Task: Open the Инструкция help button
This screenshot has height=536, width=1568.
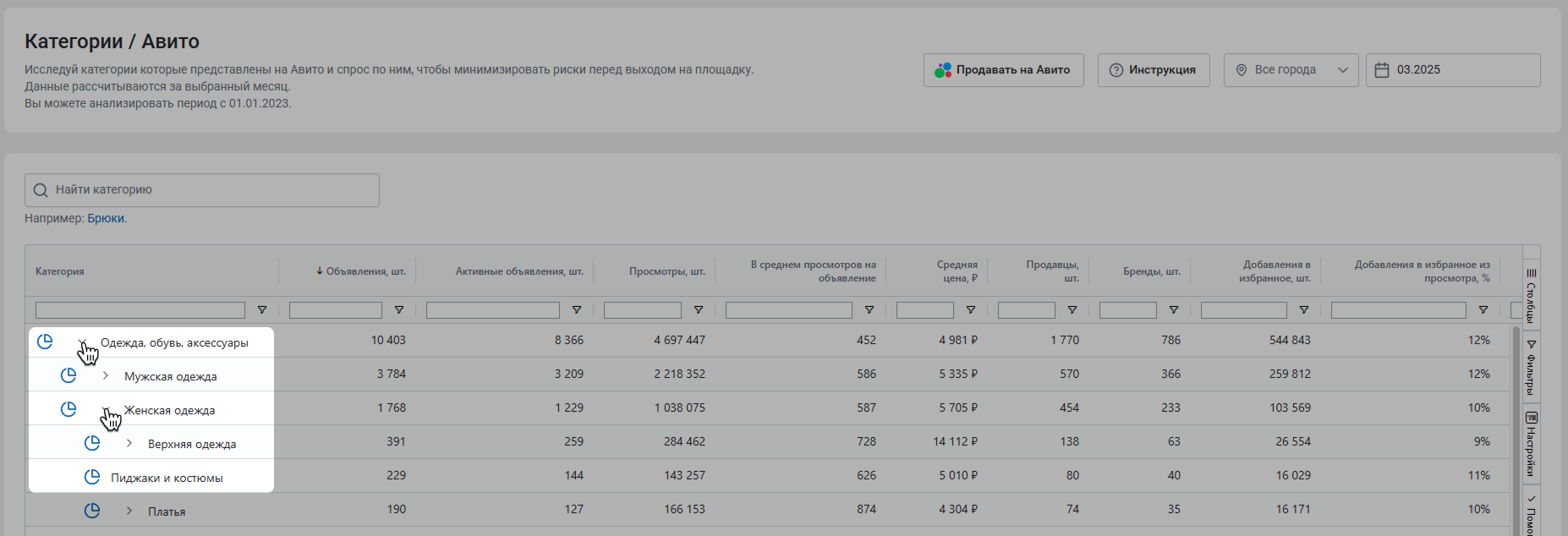Action: [x=1154, y=70]
